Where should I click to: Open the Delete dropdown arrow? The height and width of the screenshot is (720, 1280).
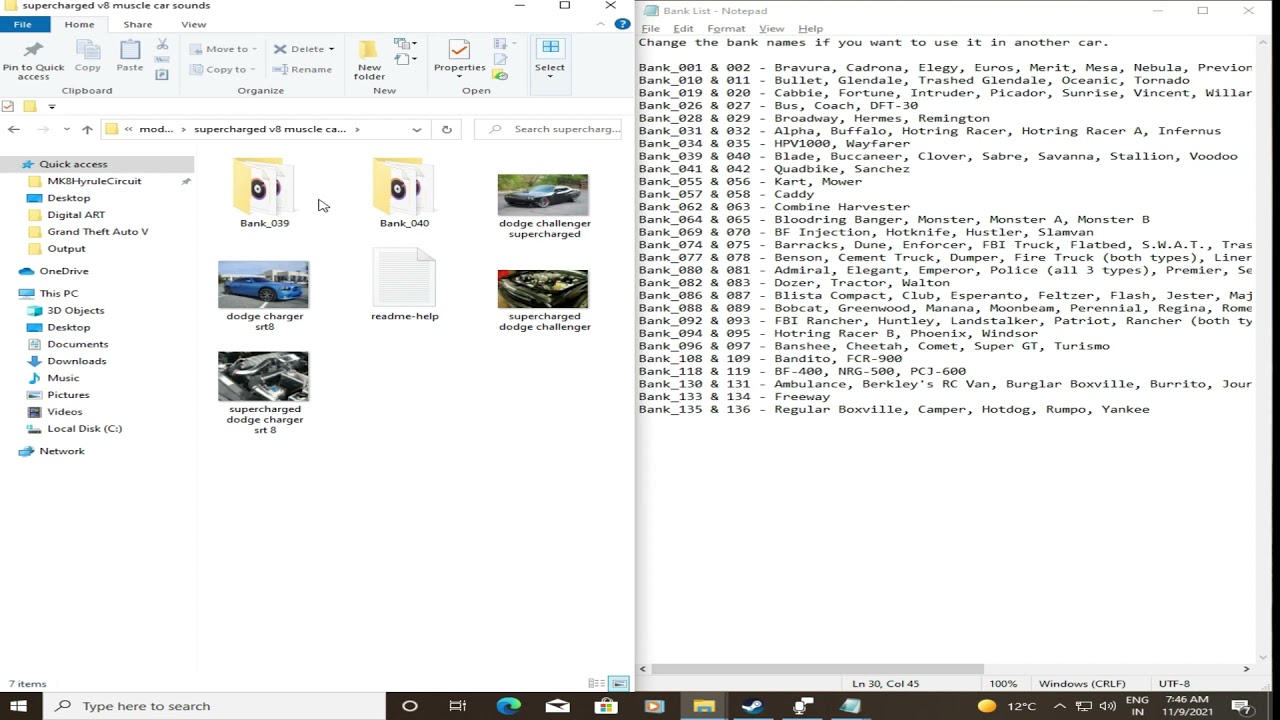tap(331, 49)
